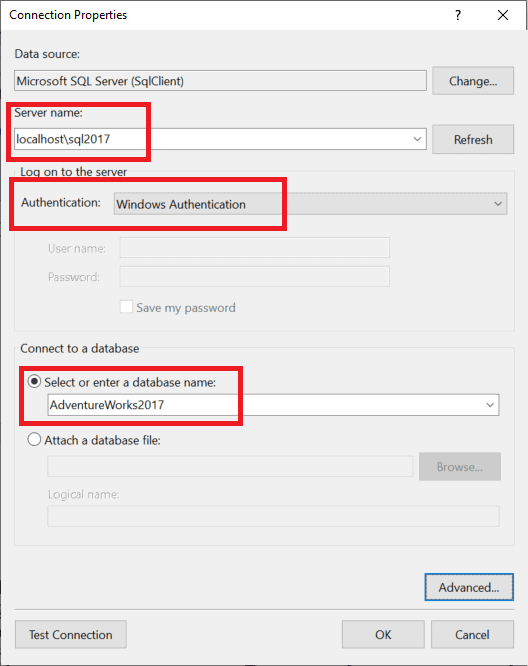Open the Authentication dropdown
Viewport: 528px width, 666px height.
pos(310,204)
